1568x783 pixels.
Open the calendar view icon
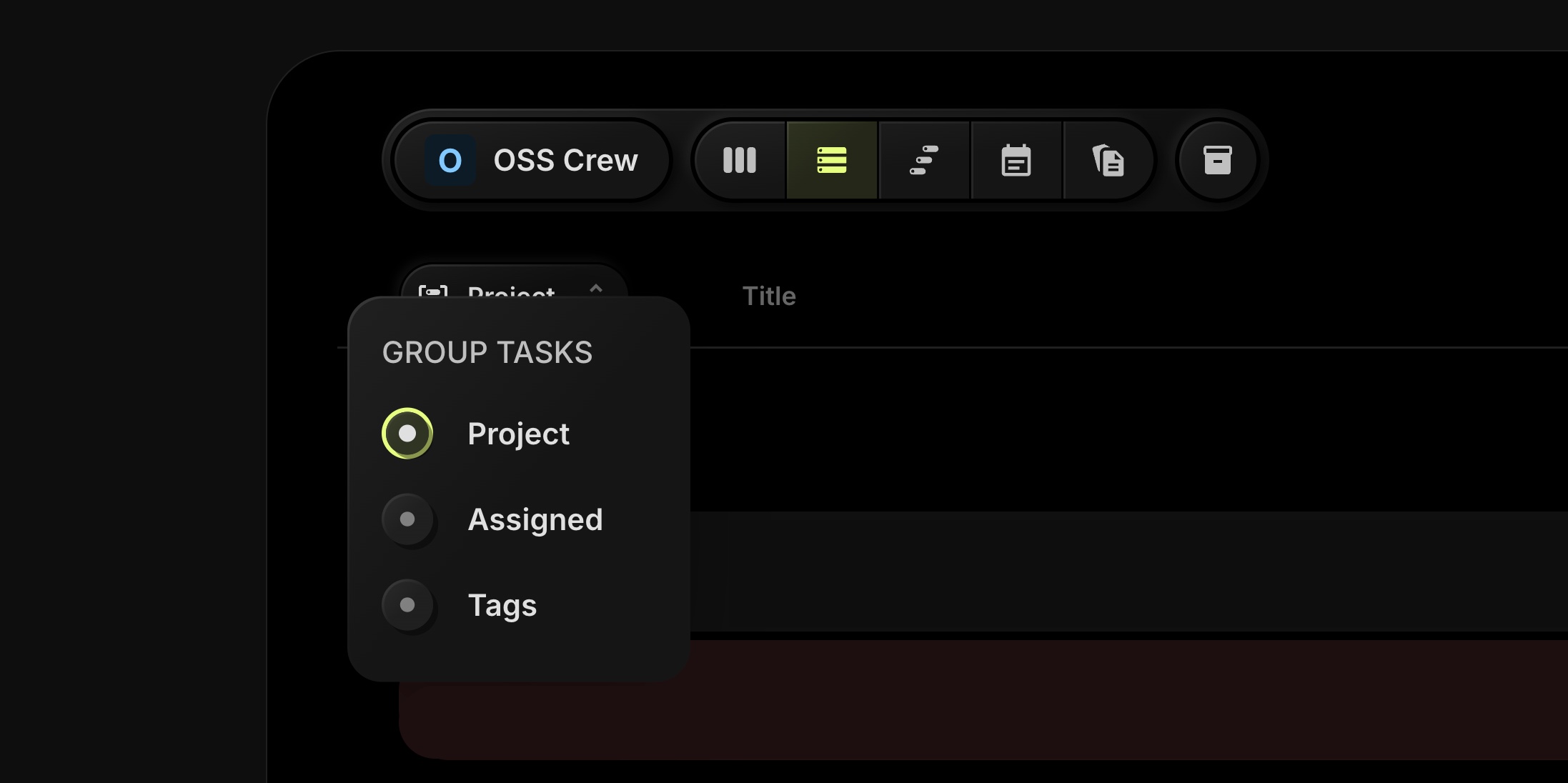[1016, 160]
